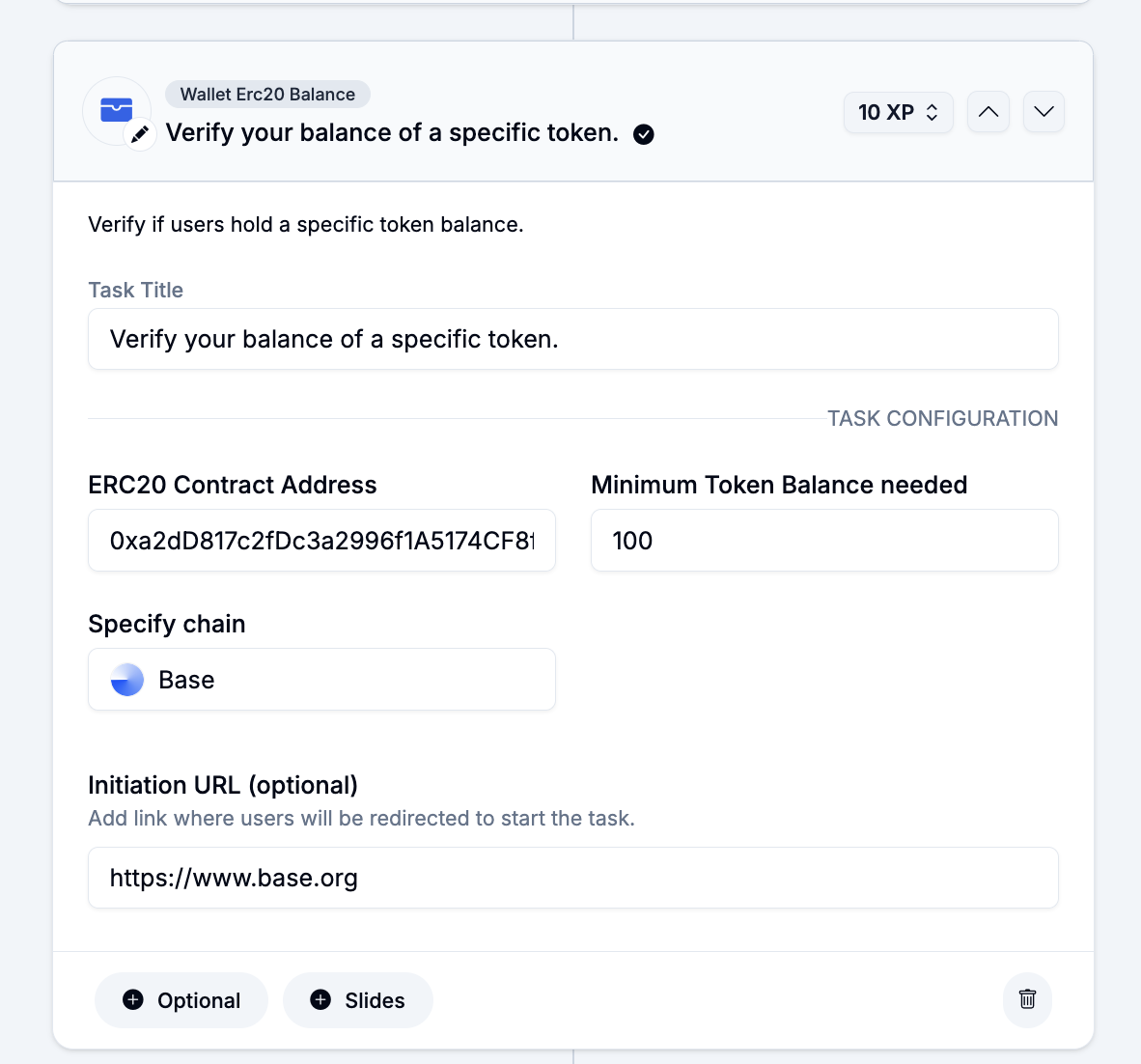
Task: Move the task up with the up chevron
Action: click(x=988, y=112)
